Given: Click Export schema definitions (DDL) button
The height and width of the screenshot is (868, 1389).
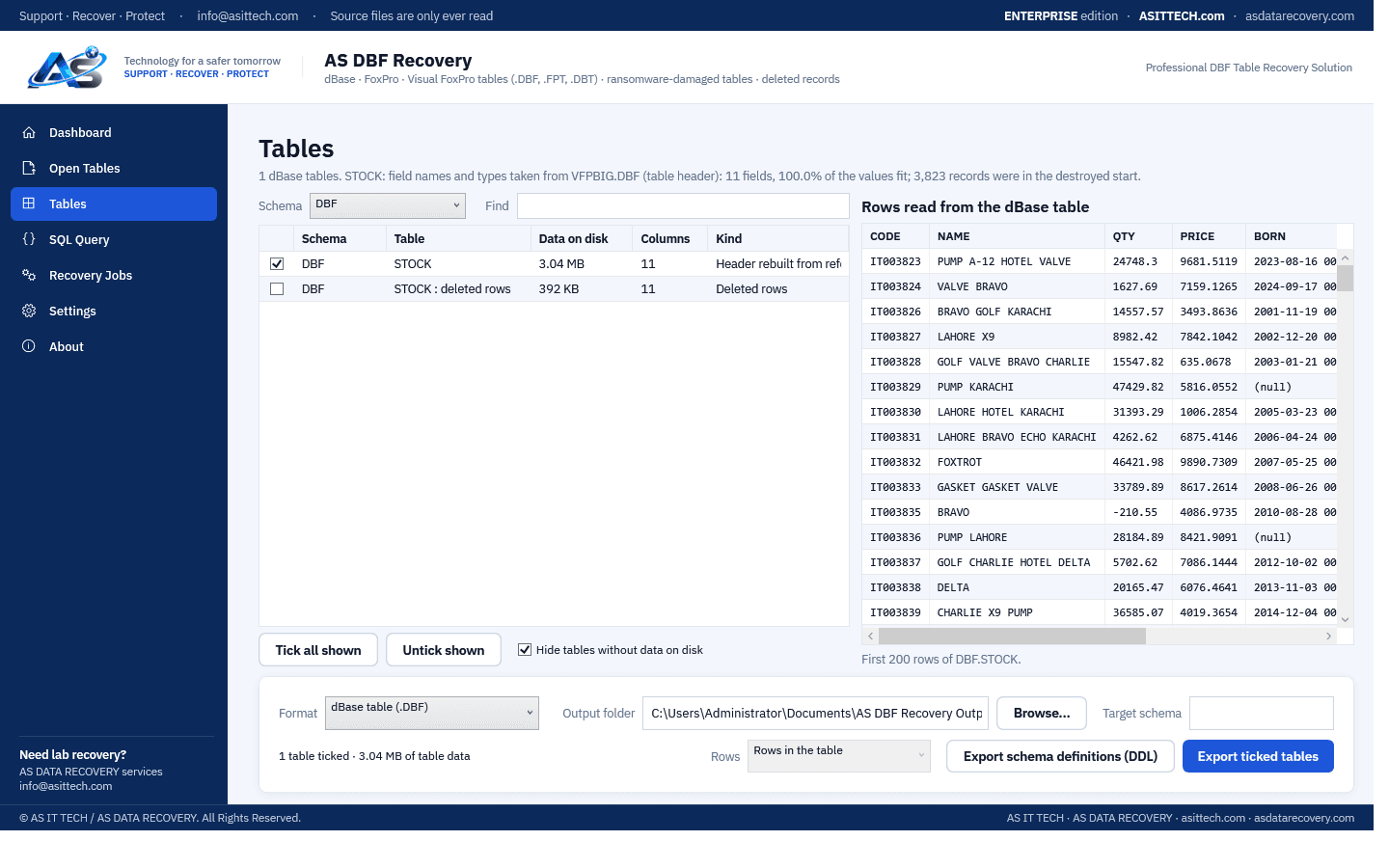Looking at the screenshot, I should tap(1060, 756).
